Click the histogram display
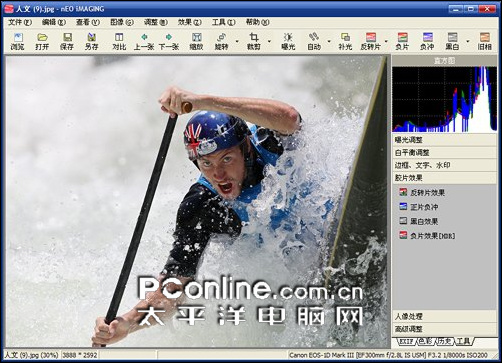 [445, 99]
